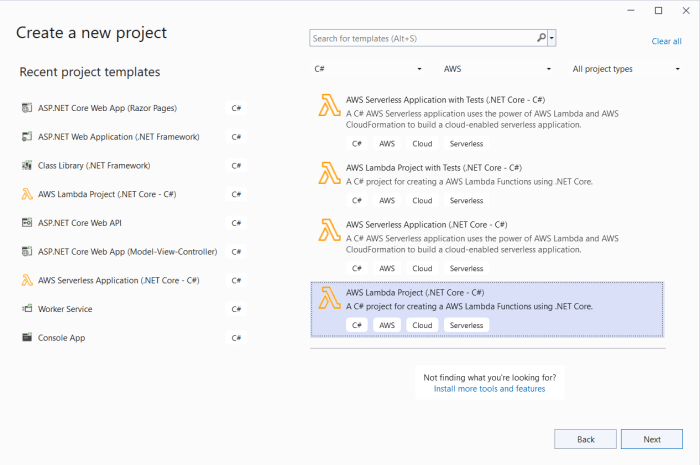700x465 pixels.
Task: Click the ASP.NET Core Web API icon
Action: (x=27, y=223)
